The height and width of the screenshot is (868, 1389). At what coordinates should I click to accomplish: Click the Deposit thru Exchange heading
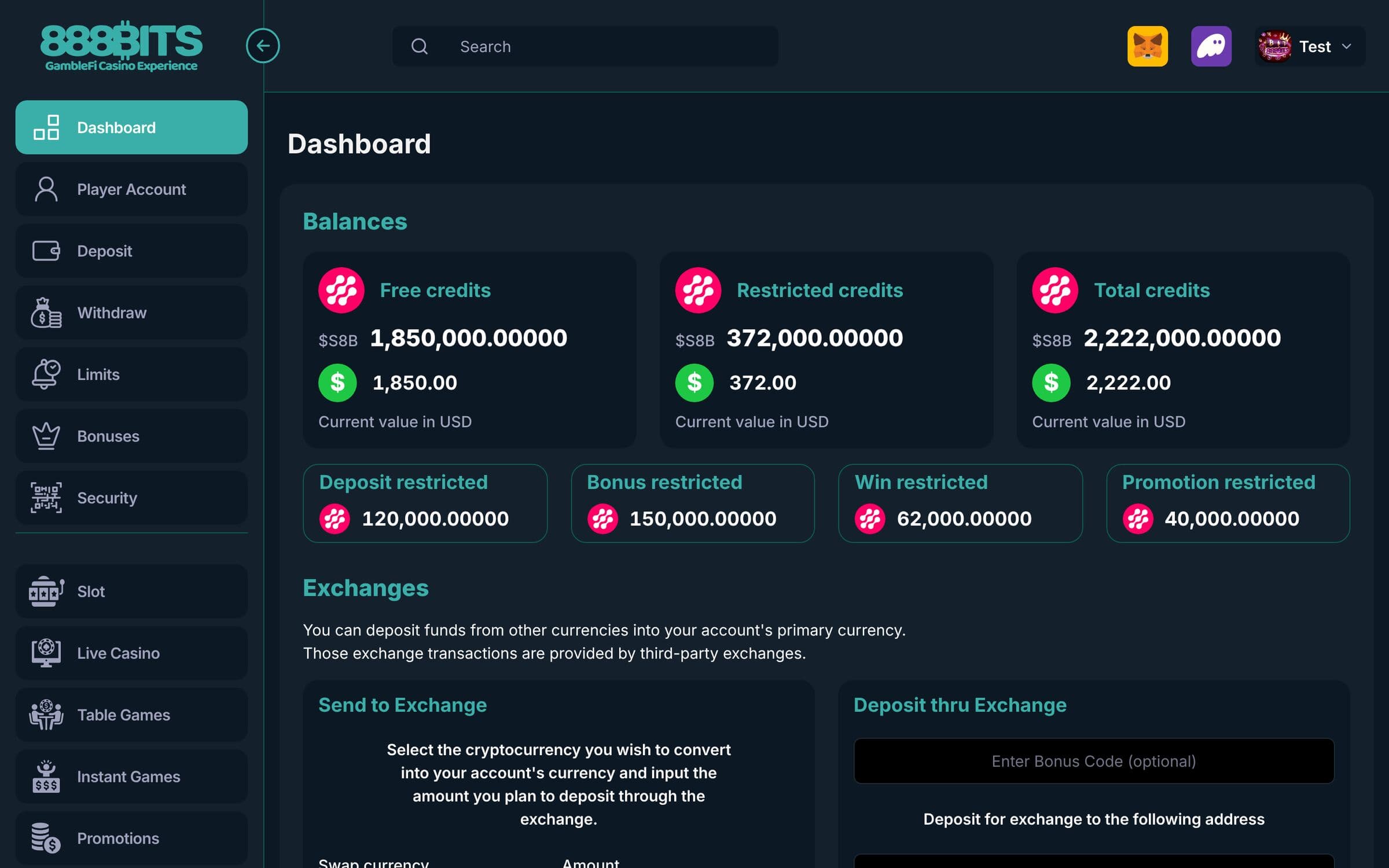(x=960, y=705)
